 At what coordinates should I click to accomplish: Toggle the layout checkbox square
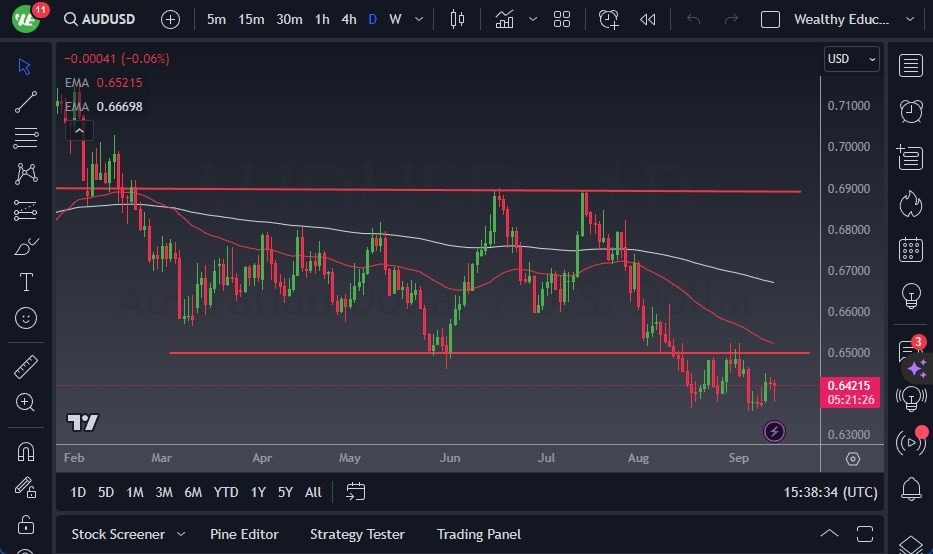770,19
